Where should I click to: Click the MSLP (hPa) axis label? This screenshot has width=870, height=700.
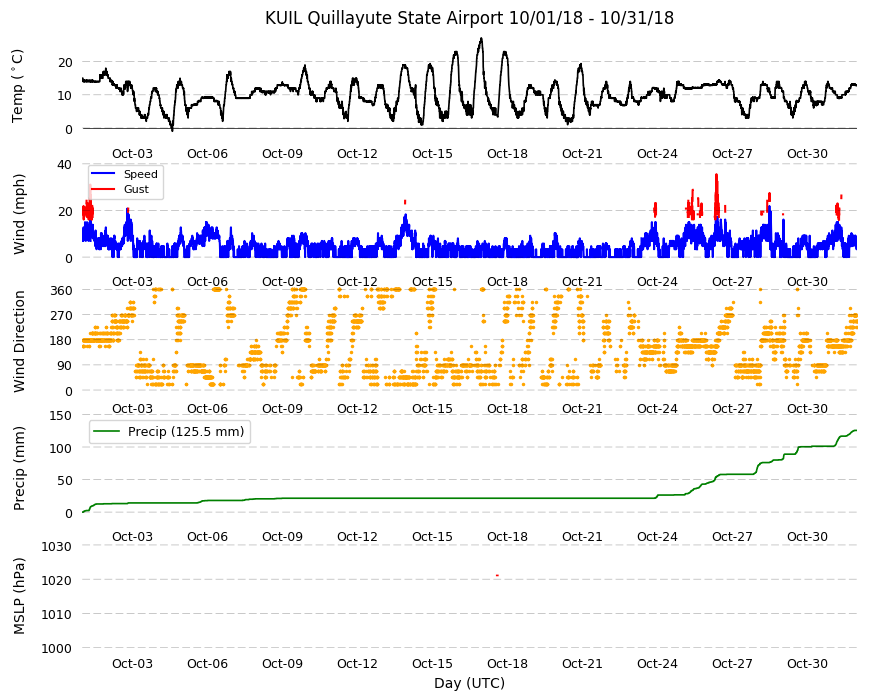pos(19,596)
